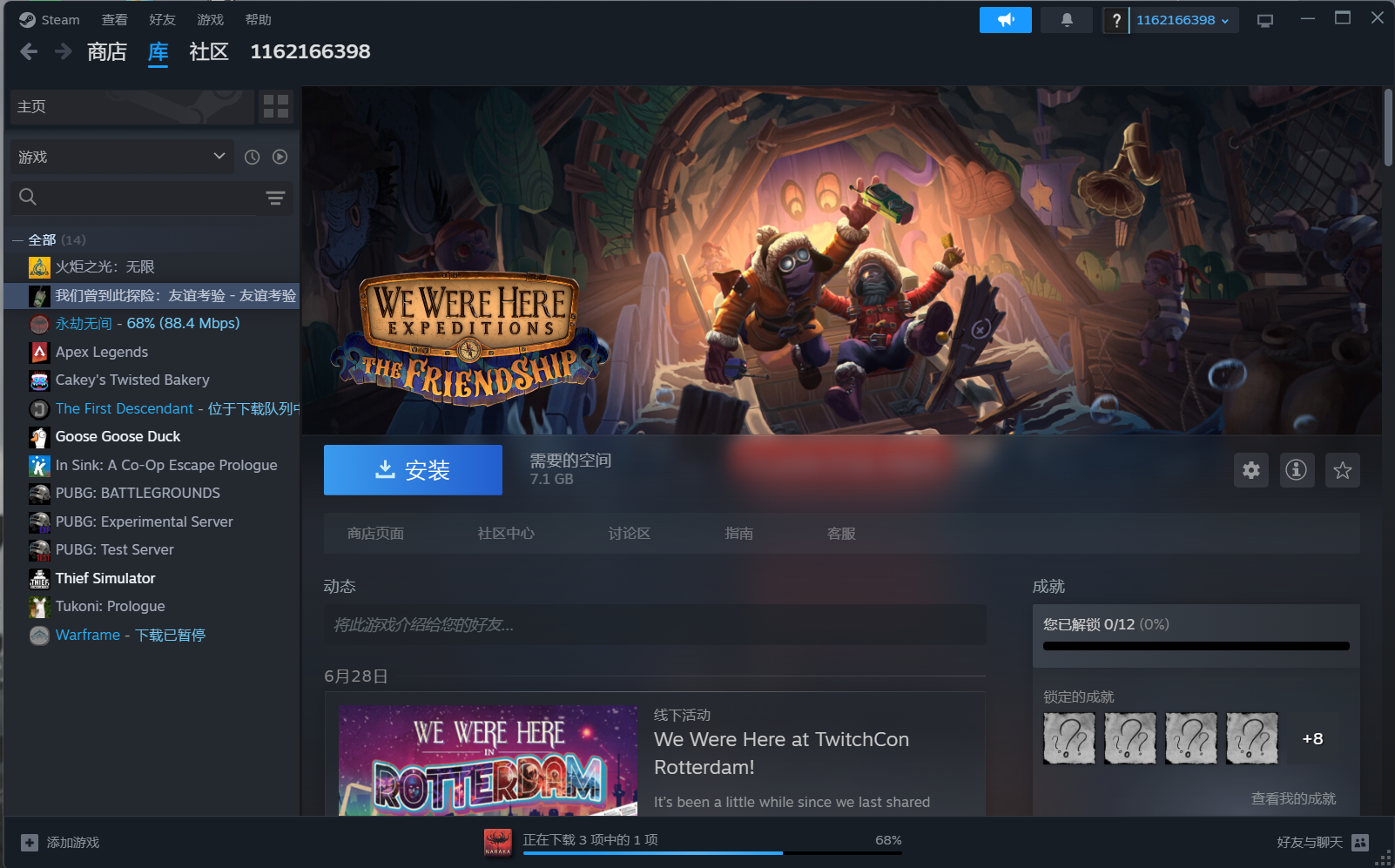Open the 社区中心 link

pyautogui.click(x=506, y=534)
